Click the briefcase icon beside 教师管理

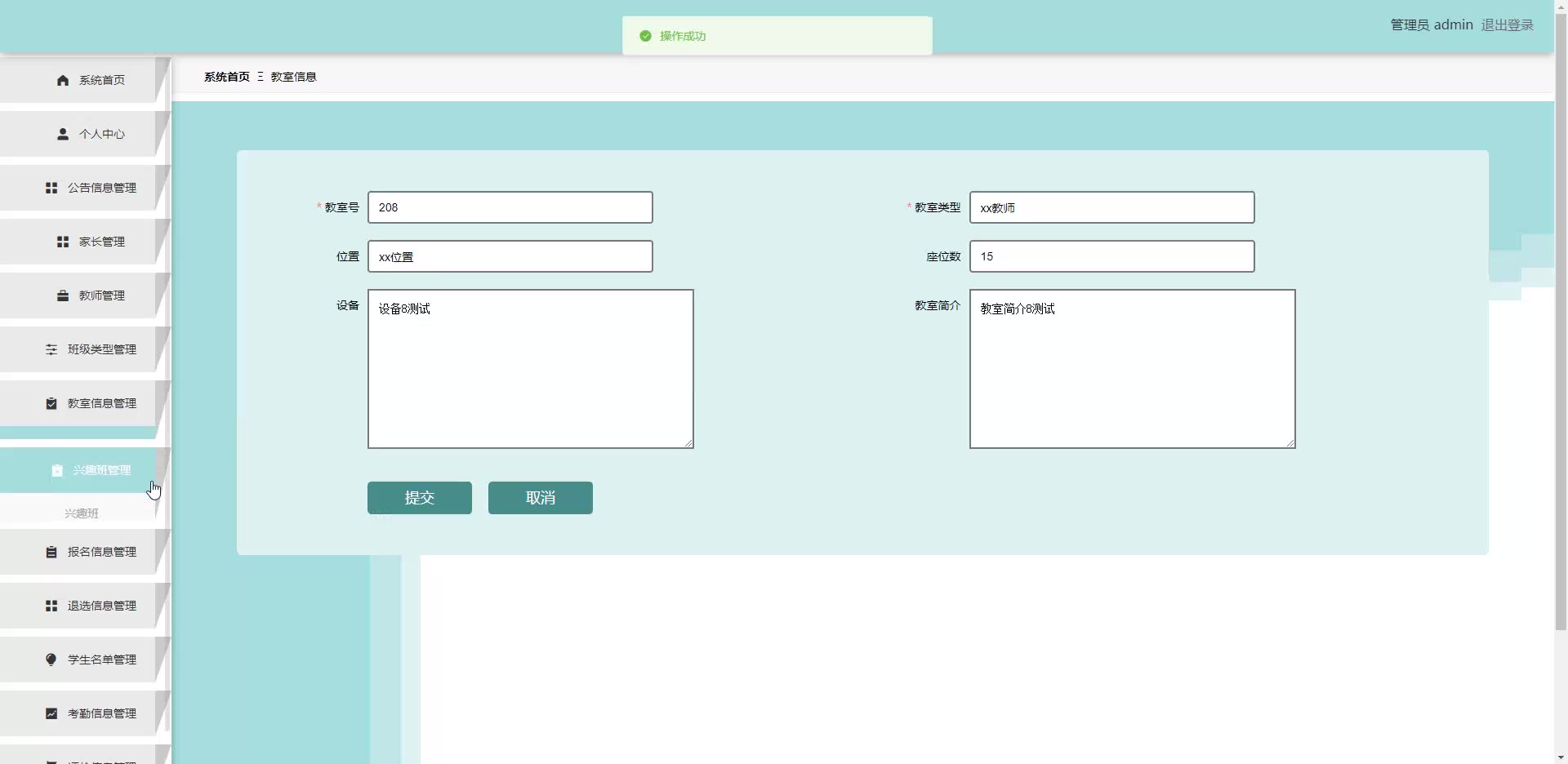(x=63, y=295)
